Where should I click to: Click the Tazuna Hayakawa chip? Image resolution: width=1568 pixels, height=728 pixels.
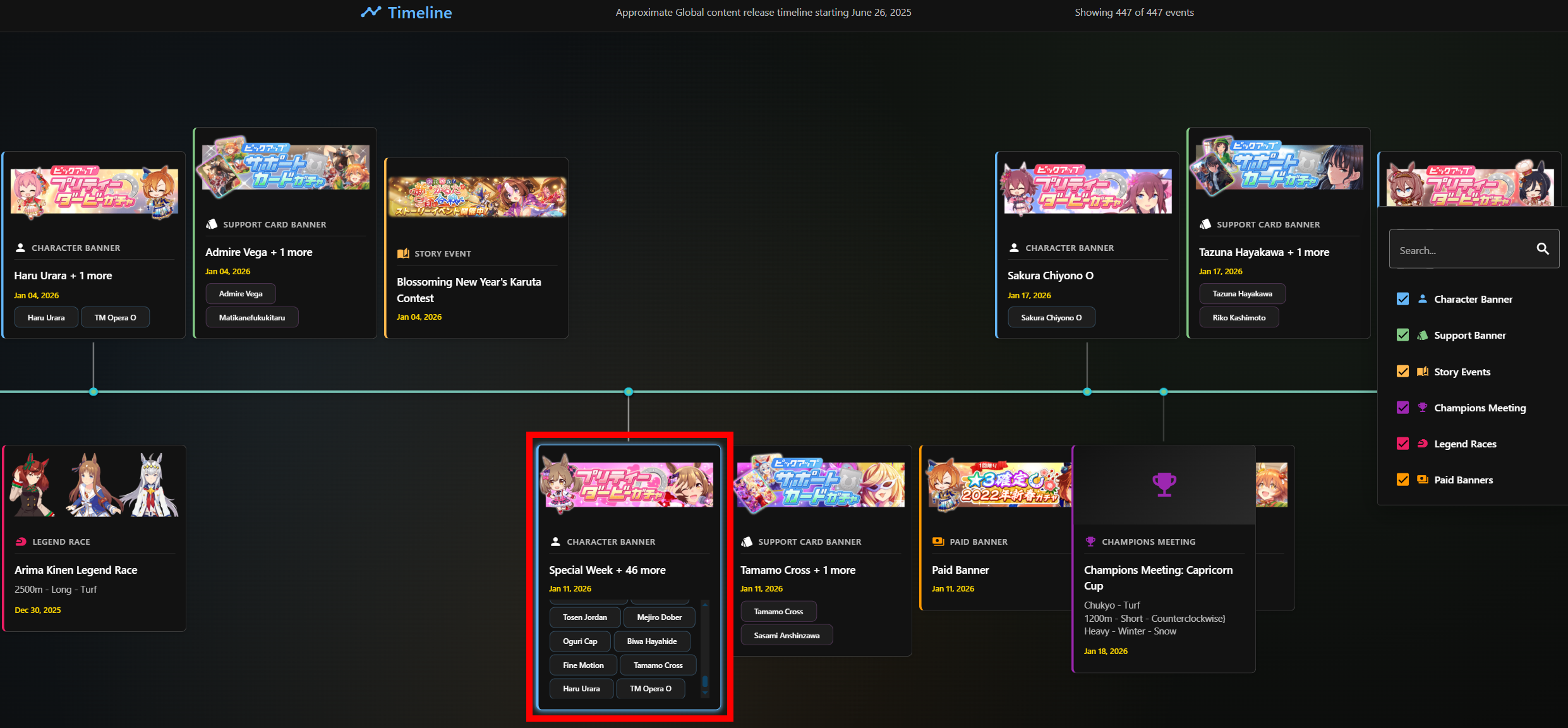click(1242, 293)
